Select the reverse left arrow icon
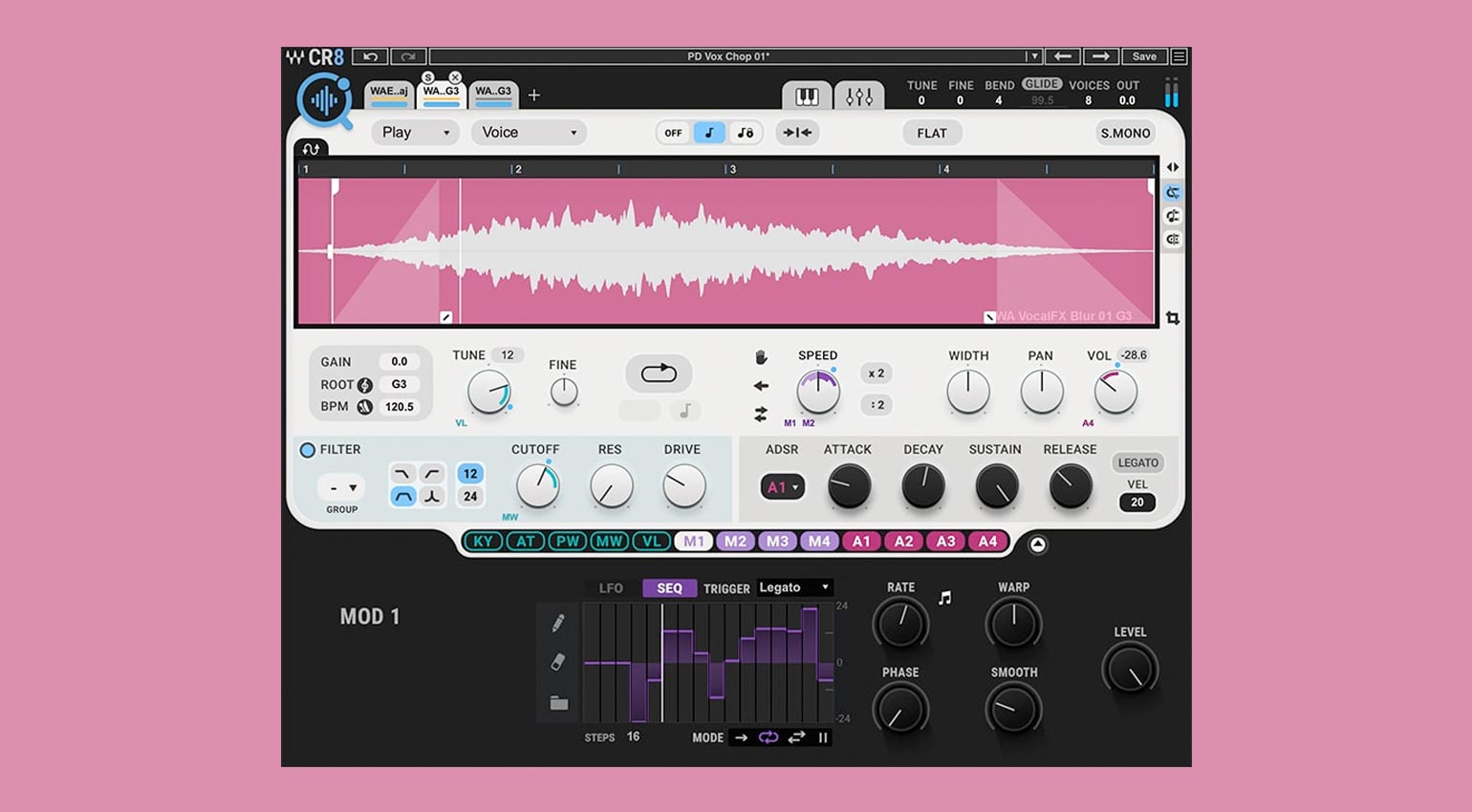This screenshot has height=812, width=1472. coord(761,386)
